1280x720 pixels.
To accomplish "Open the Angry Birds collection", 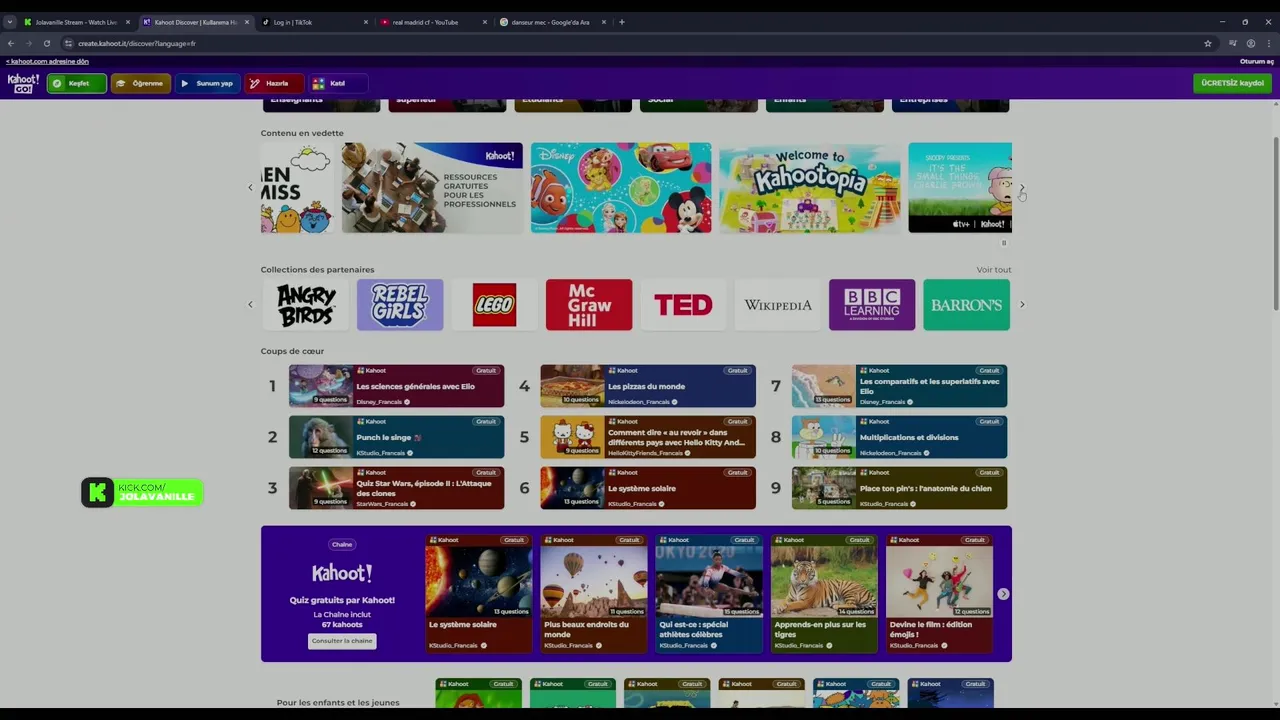I will pyautogui.click(x=306, y=305).
